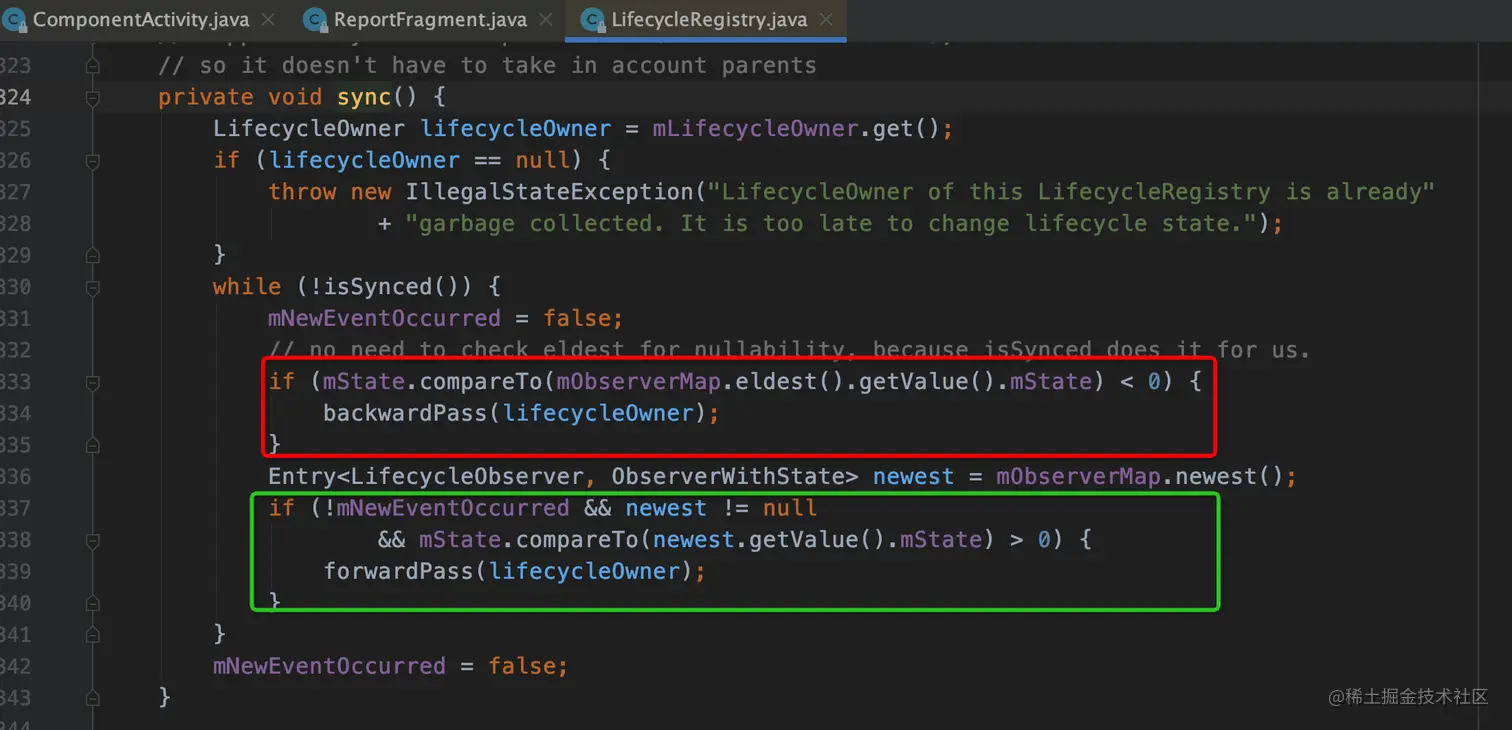Image resolution: width=1512 pixels, height=730 pixels.
Task: Click the fold marker next to line 838
Action: coord(92,540)
